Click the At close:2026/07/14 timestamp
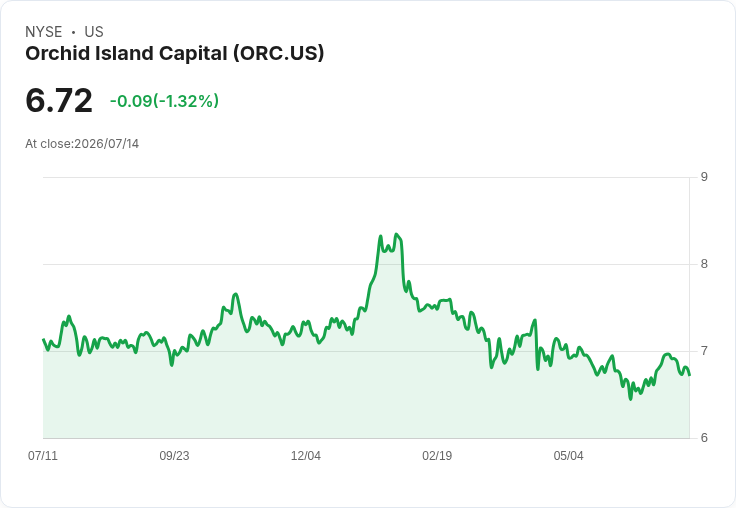 click(x=82, y=144)
